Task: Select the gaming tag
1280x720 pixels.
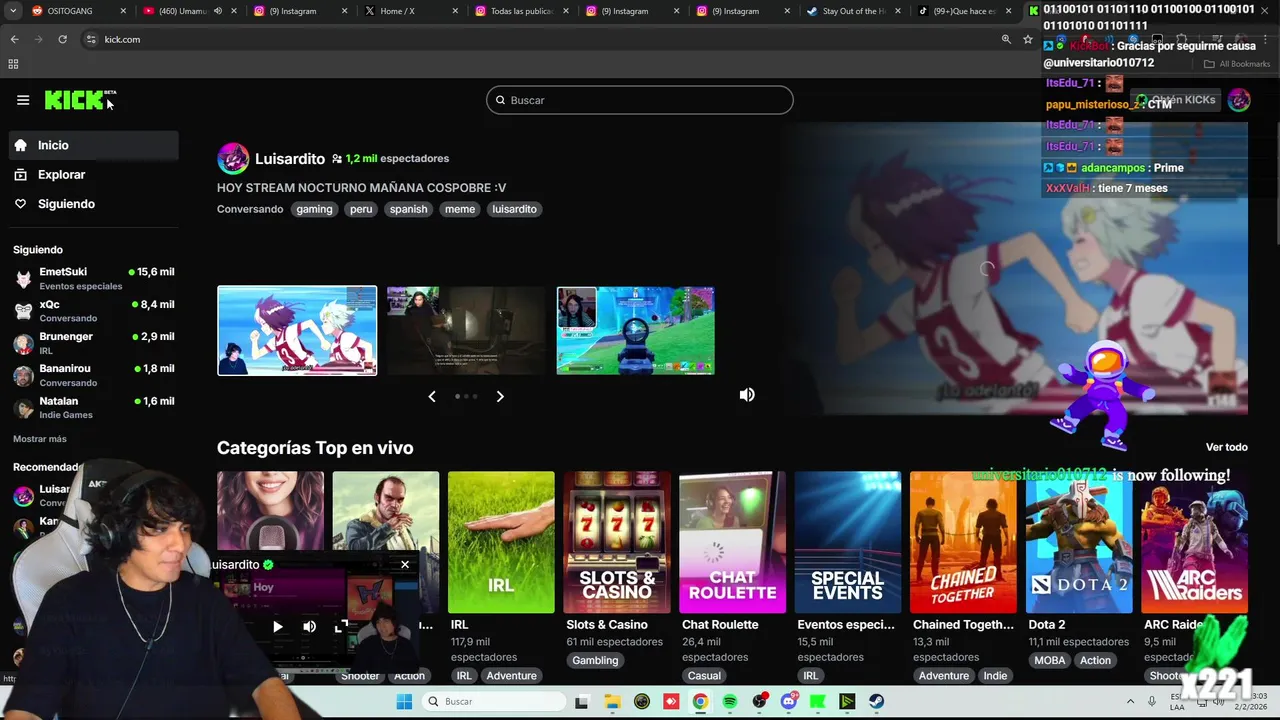Action: coord(314,209)
